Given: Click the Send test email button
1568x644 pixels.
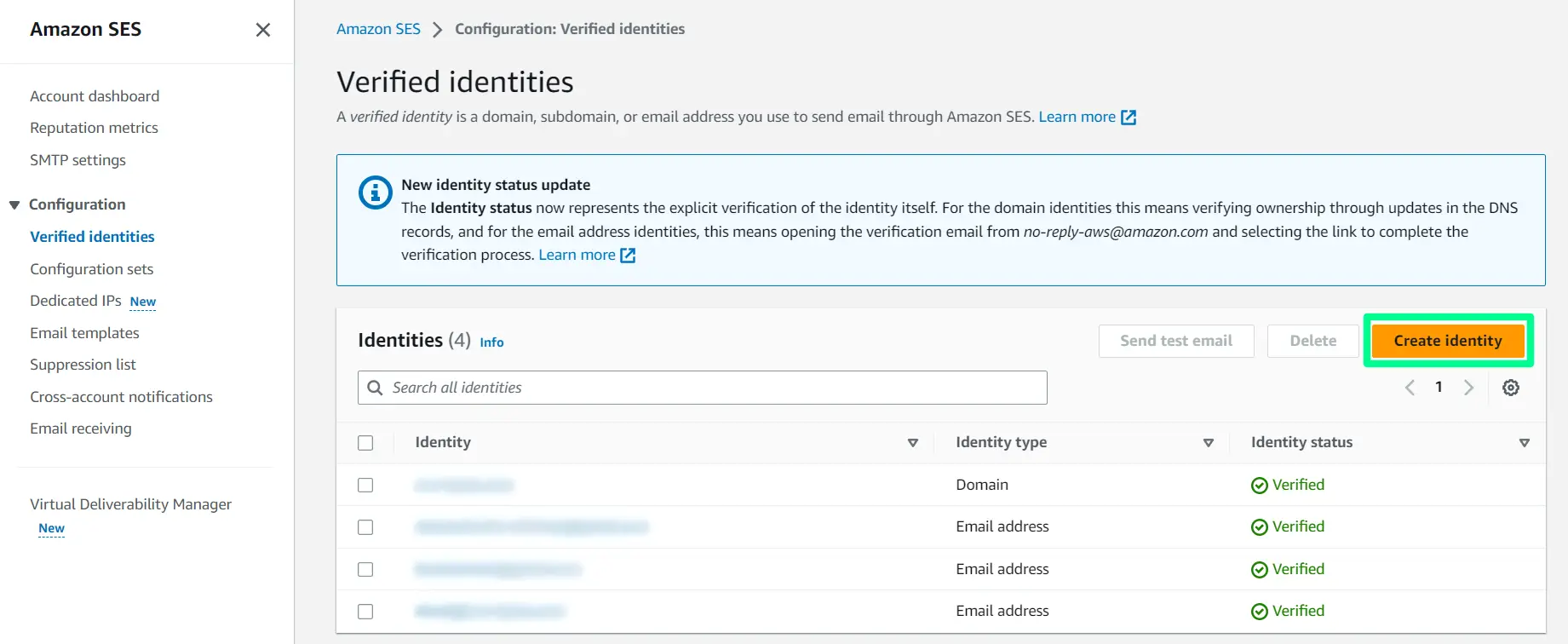Looking at the screenshot, I should click(x=1176, y=341).
